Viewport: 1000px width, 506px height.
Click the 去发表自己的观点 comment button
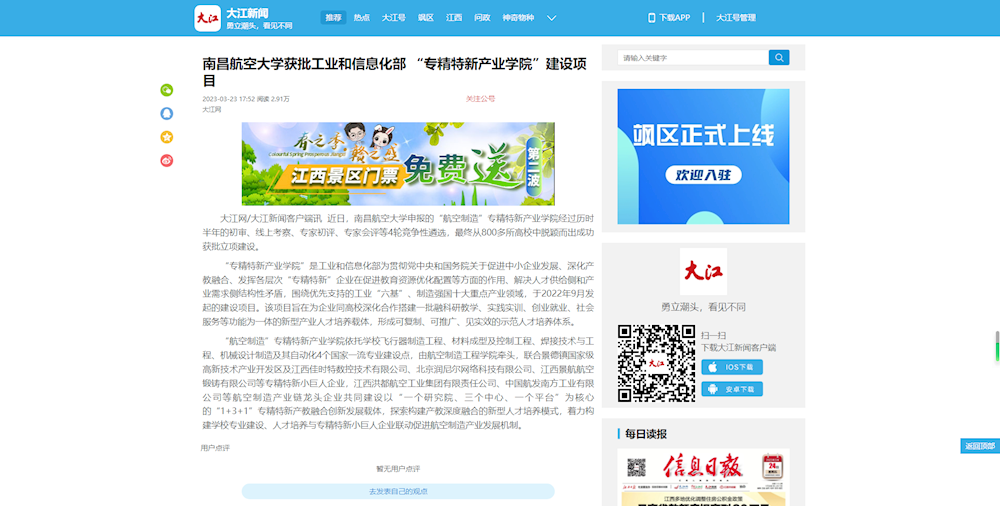398,491
